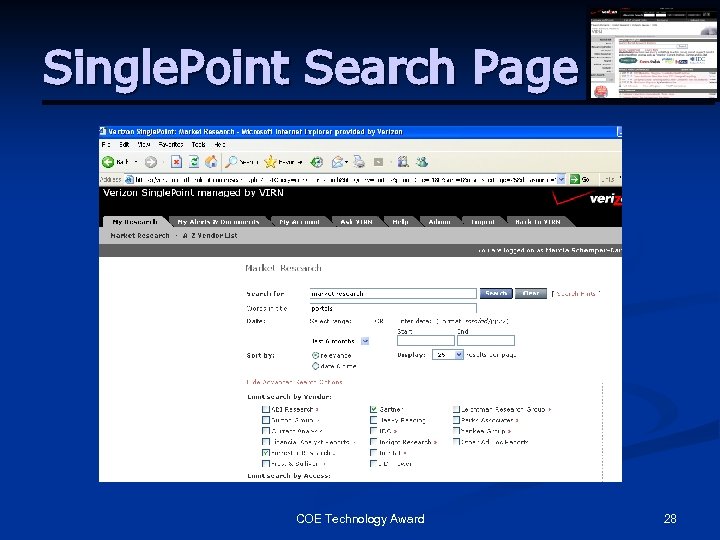Switch to My Research tab
720x540 pixels.
[x=135, y=222]
